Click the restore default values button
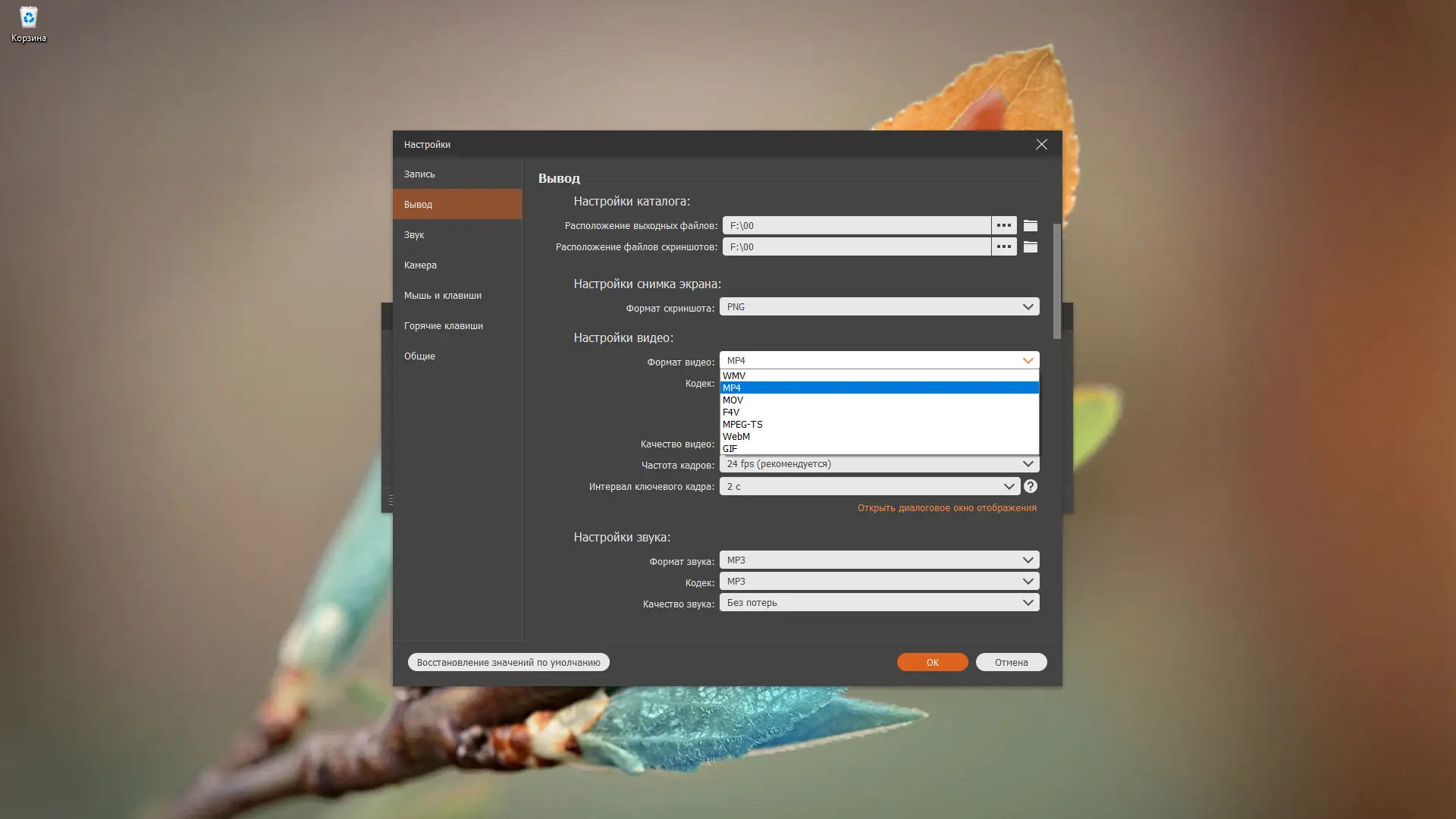This screenshot has height=819, width=1456. tap(508, 662)
